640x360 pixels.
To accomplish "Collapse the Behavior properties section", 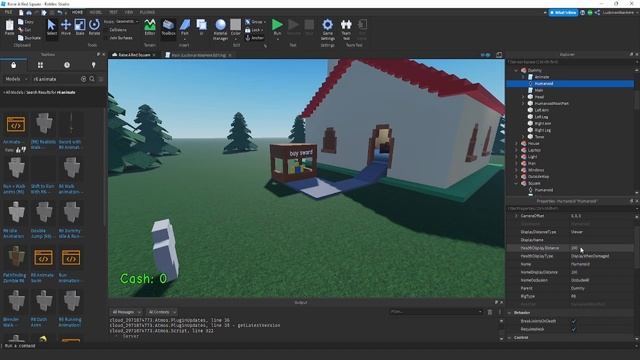I will coord(509,313).
